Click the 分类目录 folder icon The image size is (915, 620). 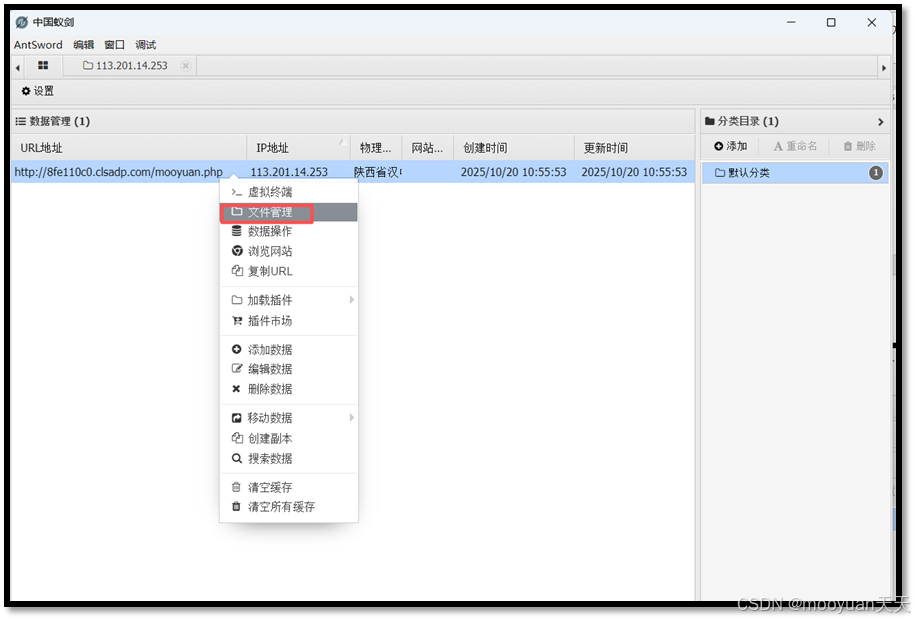[x=710, y=121]
